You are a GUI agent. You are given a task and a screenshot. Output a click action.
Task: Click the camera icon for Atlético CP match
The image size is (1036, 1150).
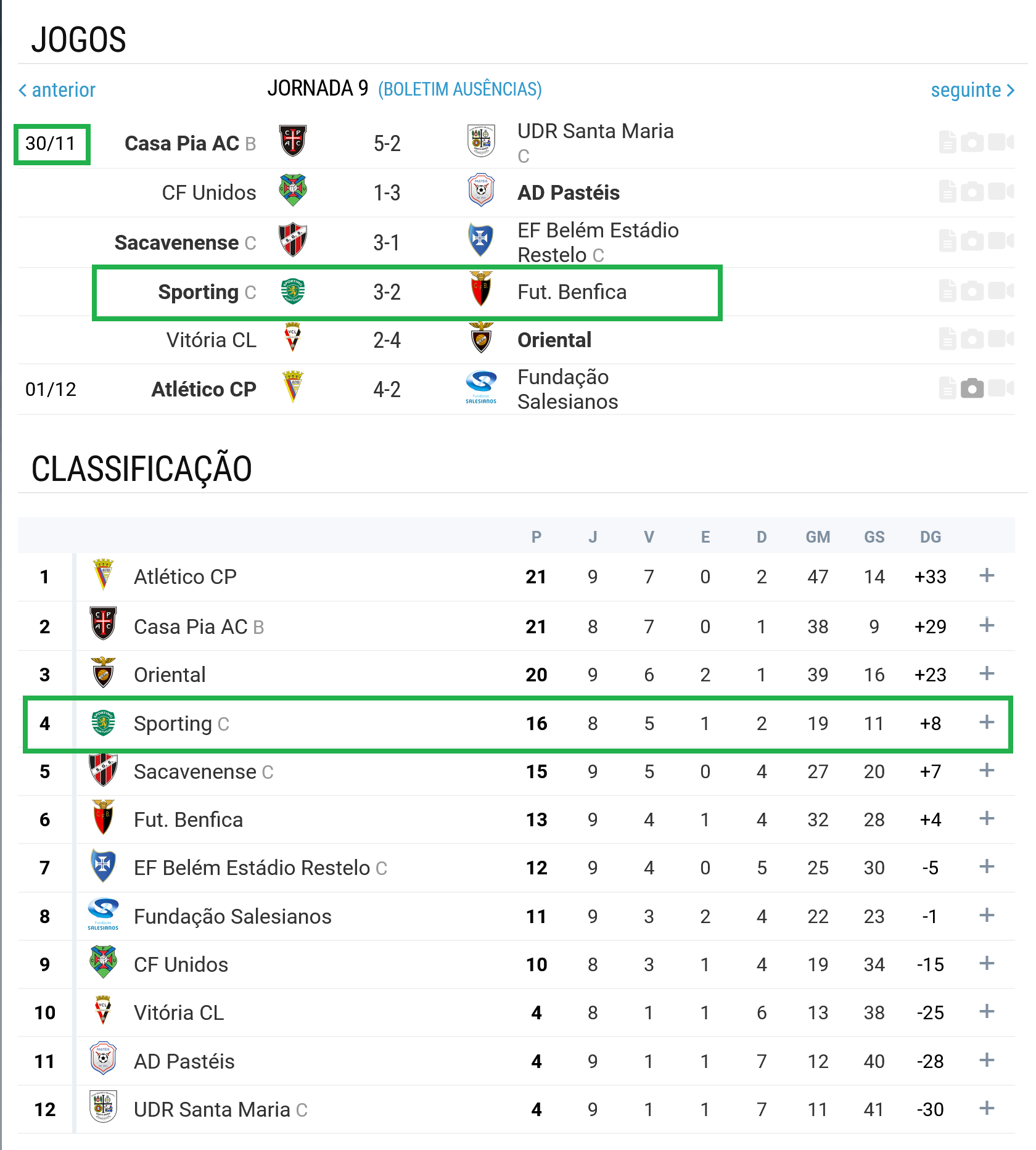point(972,388)
